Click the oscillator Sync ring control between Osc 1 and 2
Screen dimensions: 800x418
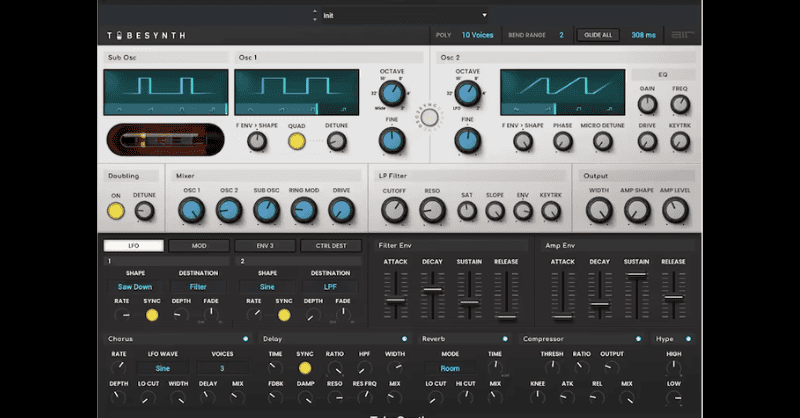(430, 118)
